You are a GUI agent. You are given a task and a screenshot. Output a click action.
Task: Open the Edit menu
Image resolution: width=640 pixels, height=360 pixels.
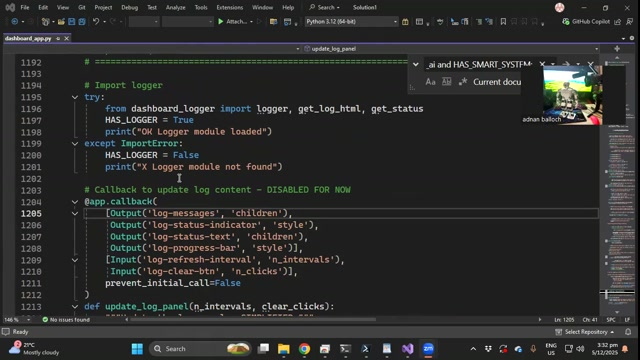[43, 7]
